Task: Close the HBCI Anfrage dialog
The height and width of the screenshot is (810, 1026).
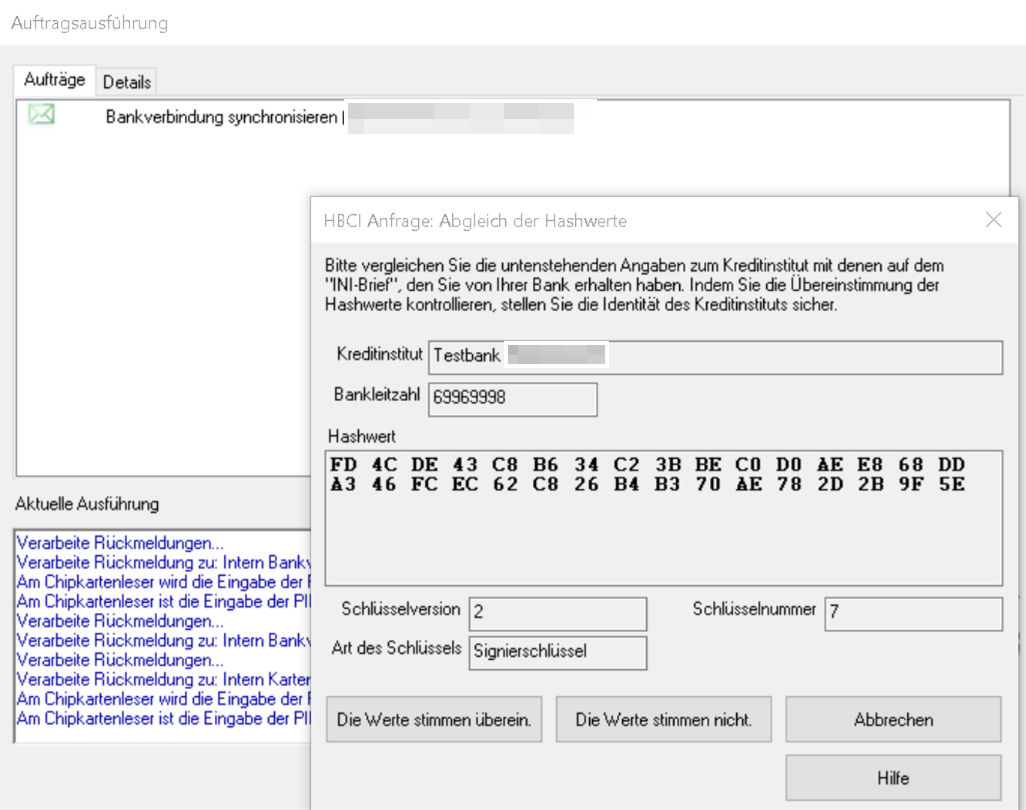Action: pyautogui.click(x=993, y=220)
